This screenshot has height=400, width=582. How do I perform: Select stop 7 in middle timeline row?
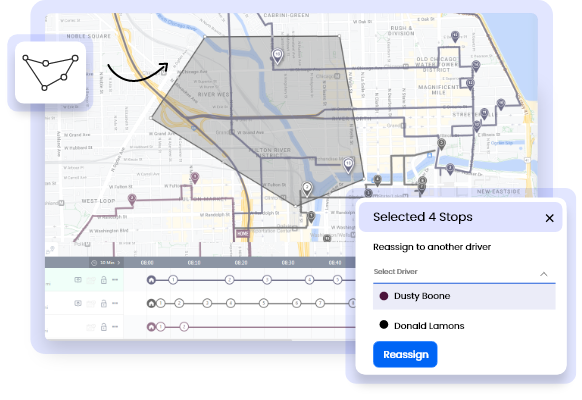pyautogui.click(x=320, y=304)
